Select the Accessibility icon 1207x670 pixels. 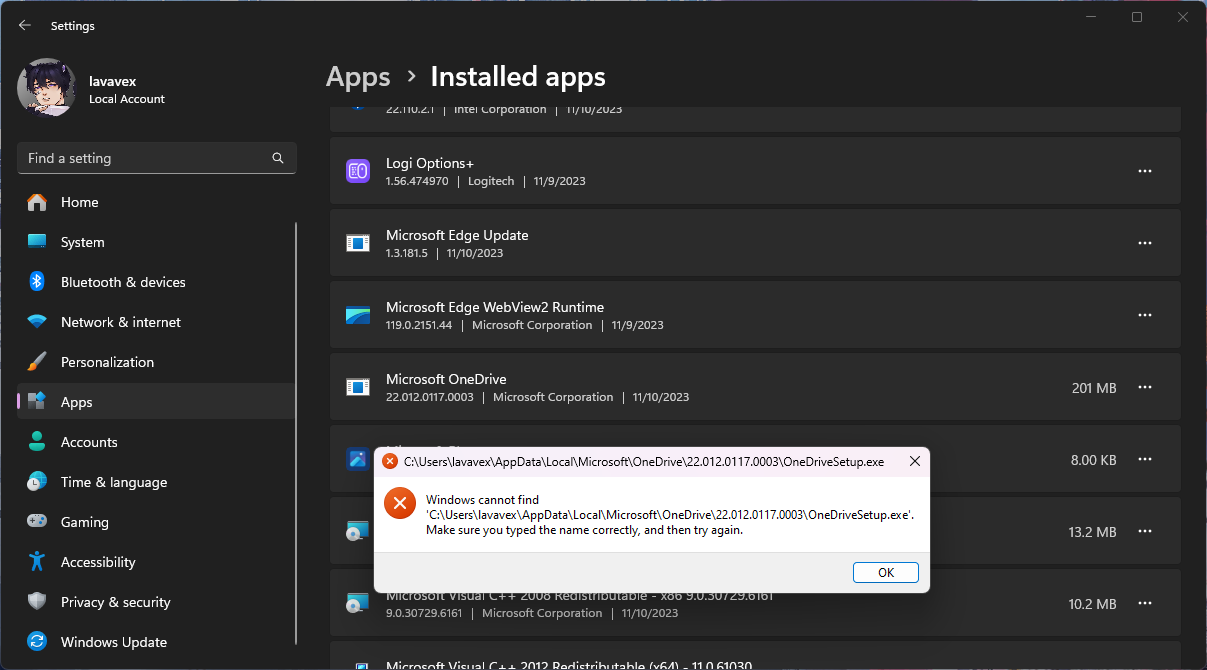coord(39,562)
